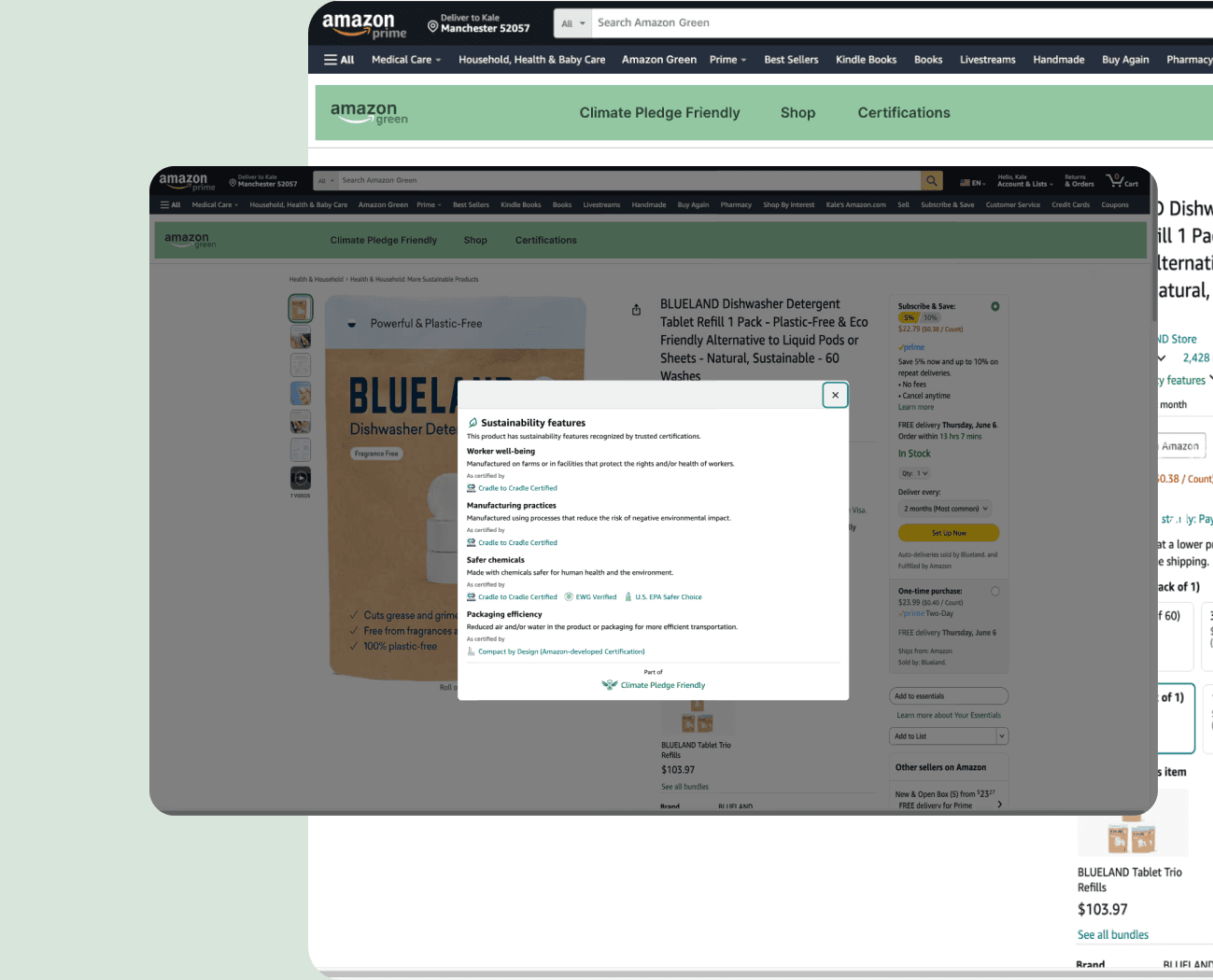Click the prime badge under Subscribe & Save
1213x980 pixels.
pyautogui.click(x=911, y=347)
